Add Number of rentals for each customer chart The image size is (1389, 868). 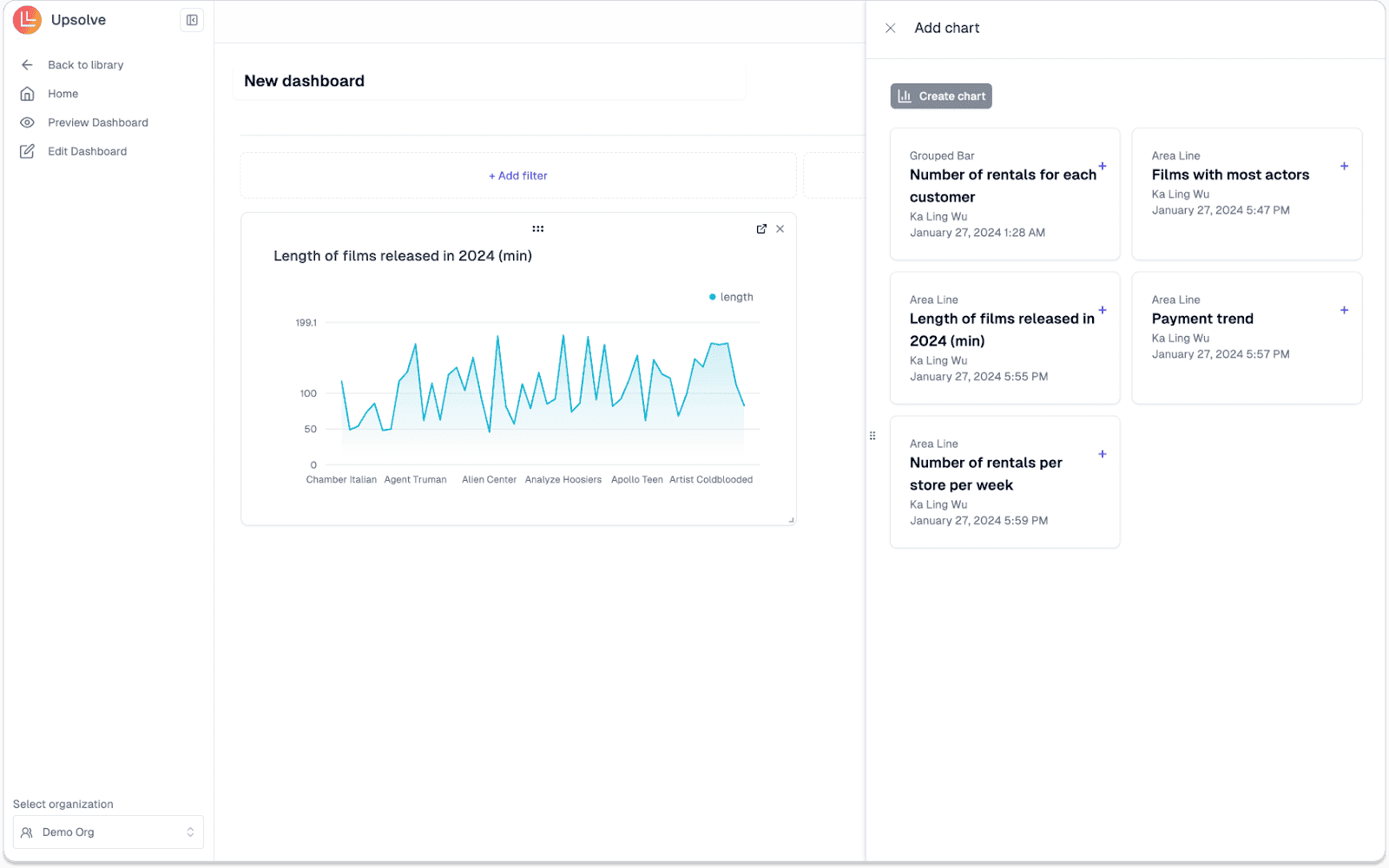(1102, 166)
